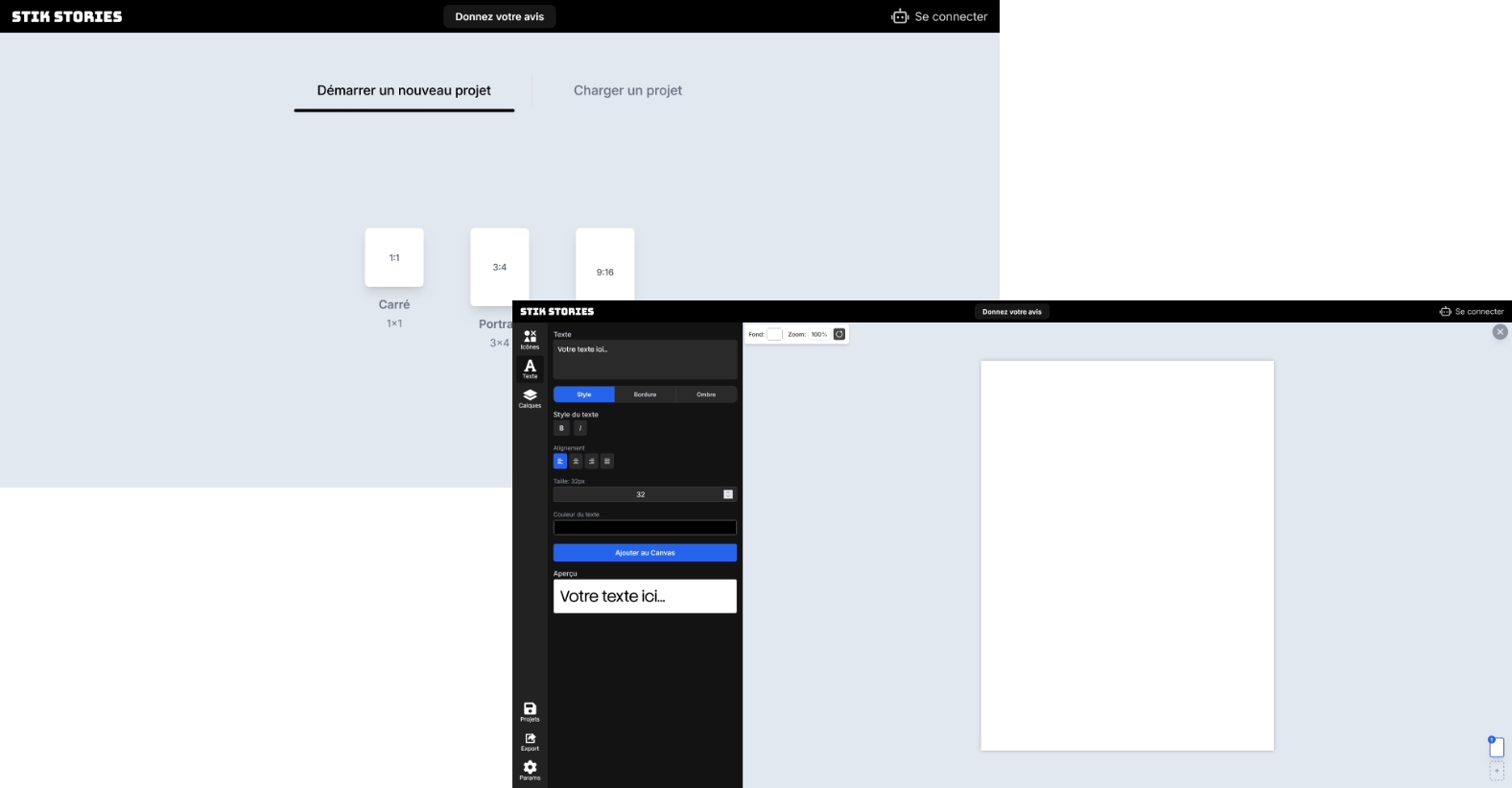Open the Projets save panel
Viewport: 1512px width, 788px height.
pyautogui.click(x=530, y=711)
